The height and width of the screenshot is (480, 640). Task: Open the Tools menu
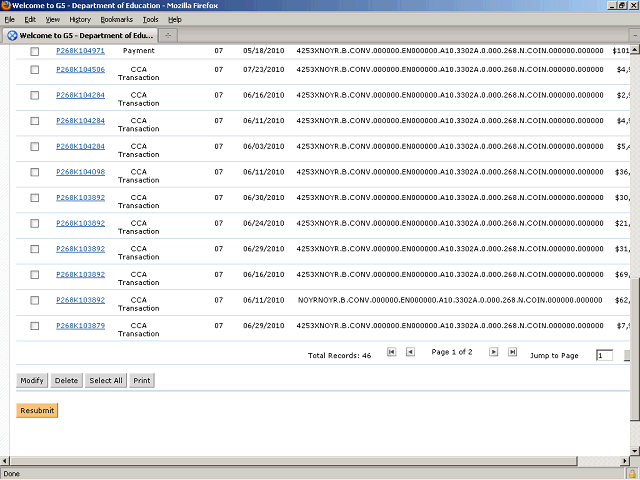(x=150, y=19)
